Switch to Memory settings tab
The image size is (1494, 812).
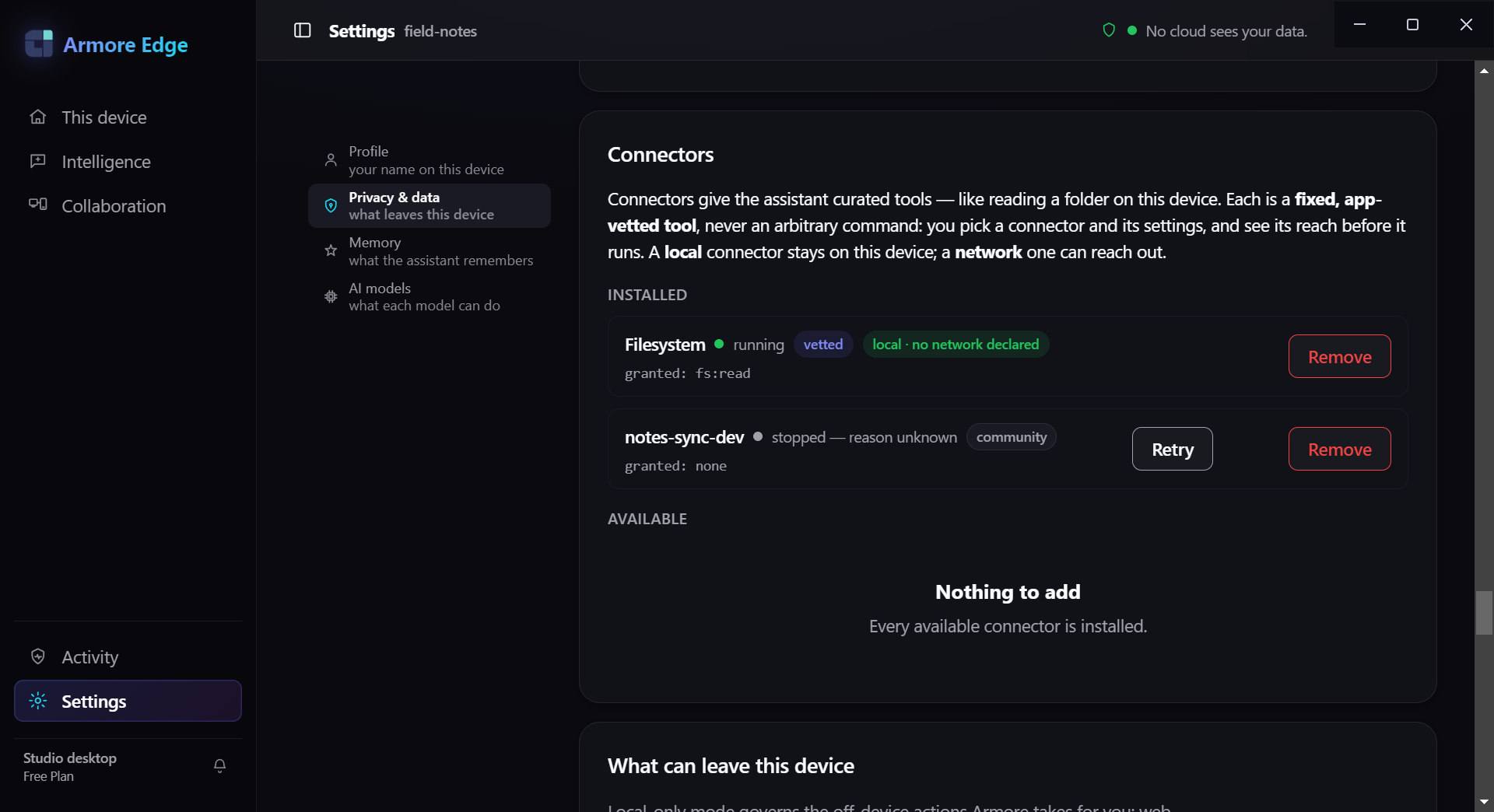point(430,251)
